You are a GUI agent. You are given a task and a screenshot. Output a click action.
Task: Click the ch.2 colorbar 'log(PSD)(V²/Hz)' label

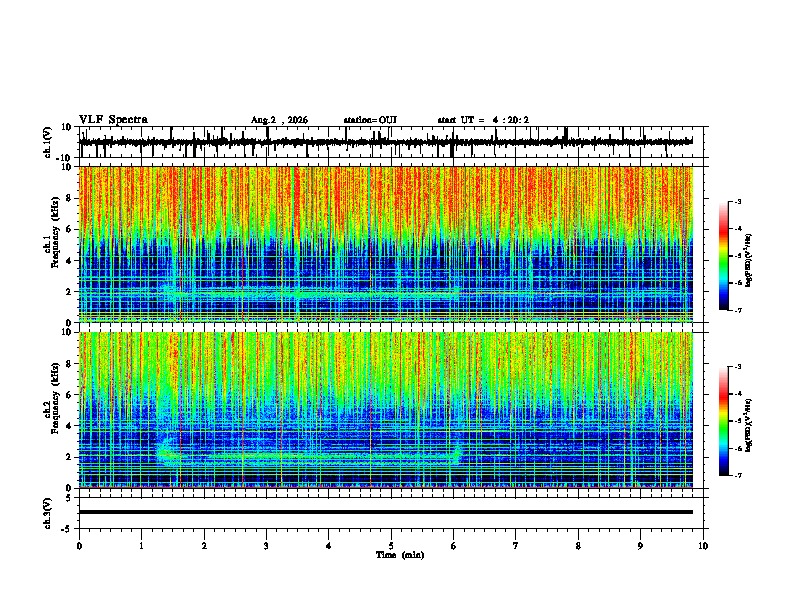point(748,425)
